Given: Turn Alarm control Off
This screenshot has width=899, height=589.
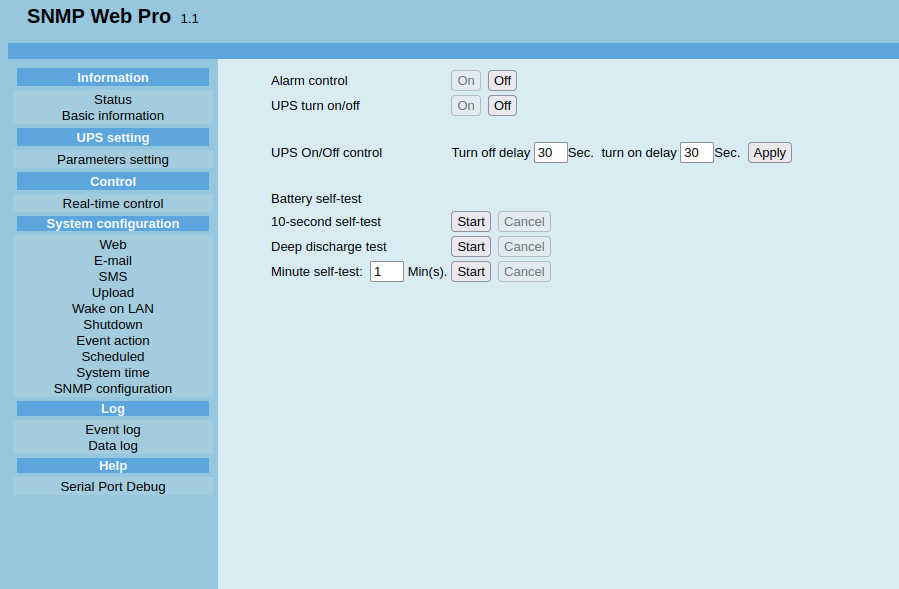Looking at the screenshot, I should pyautogui.click(x=502, y=81).
